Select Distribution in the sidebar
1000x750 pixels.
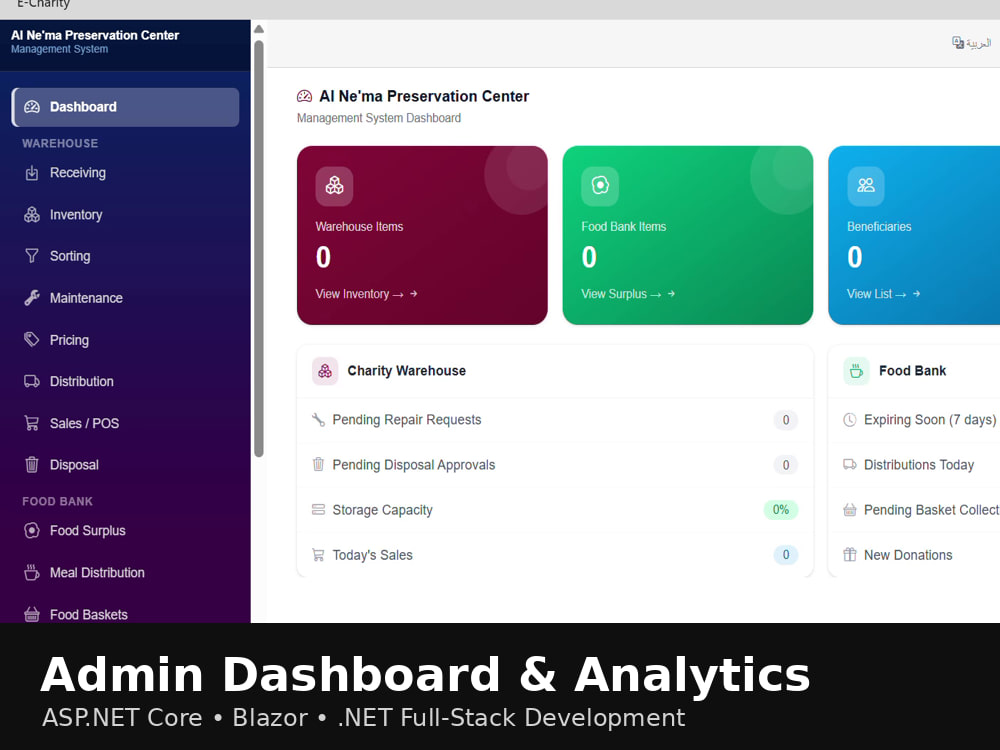(x=82, y=381)
